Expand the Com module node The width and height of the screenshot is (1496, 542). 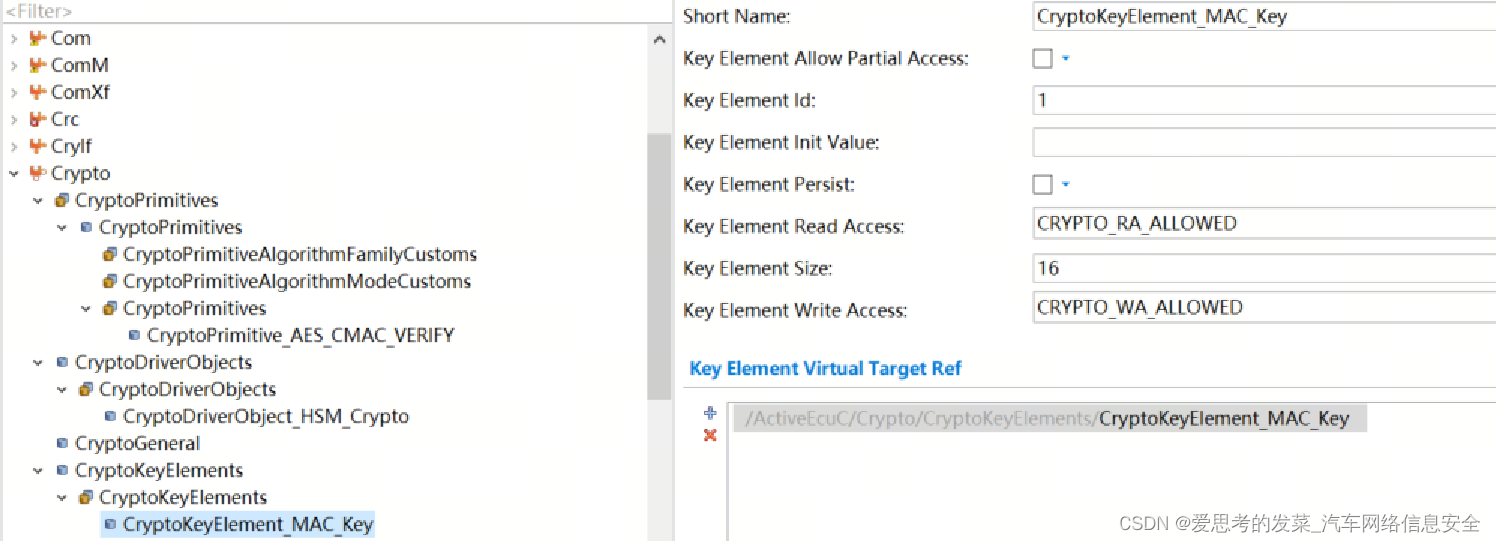coord(14,38)
